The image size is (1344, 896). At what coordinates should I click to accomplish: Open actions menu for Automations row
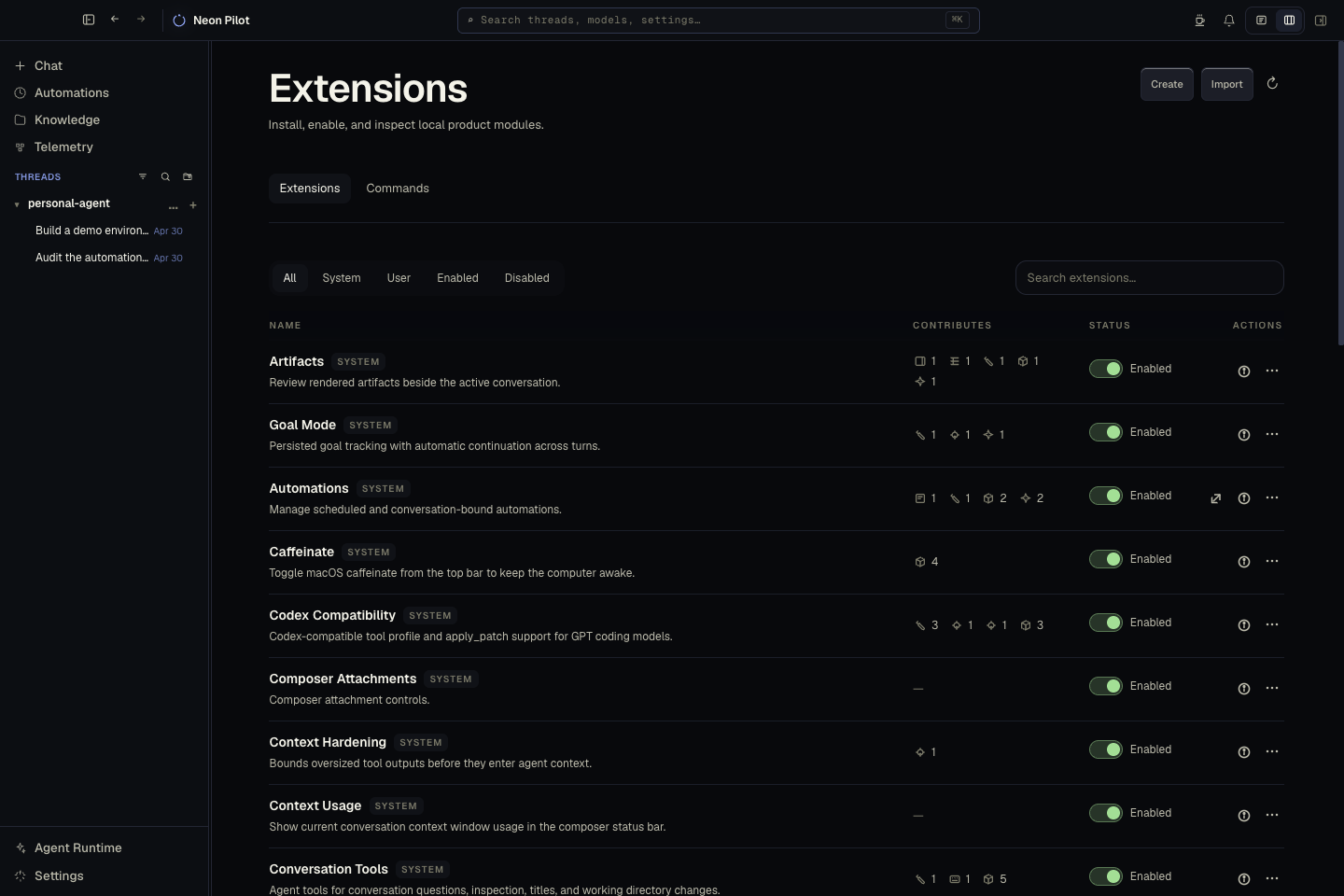pos(1272,498)
